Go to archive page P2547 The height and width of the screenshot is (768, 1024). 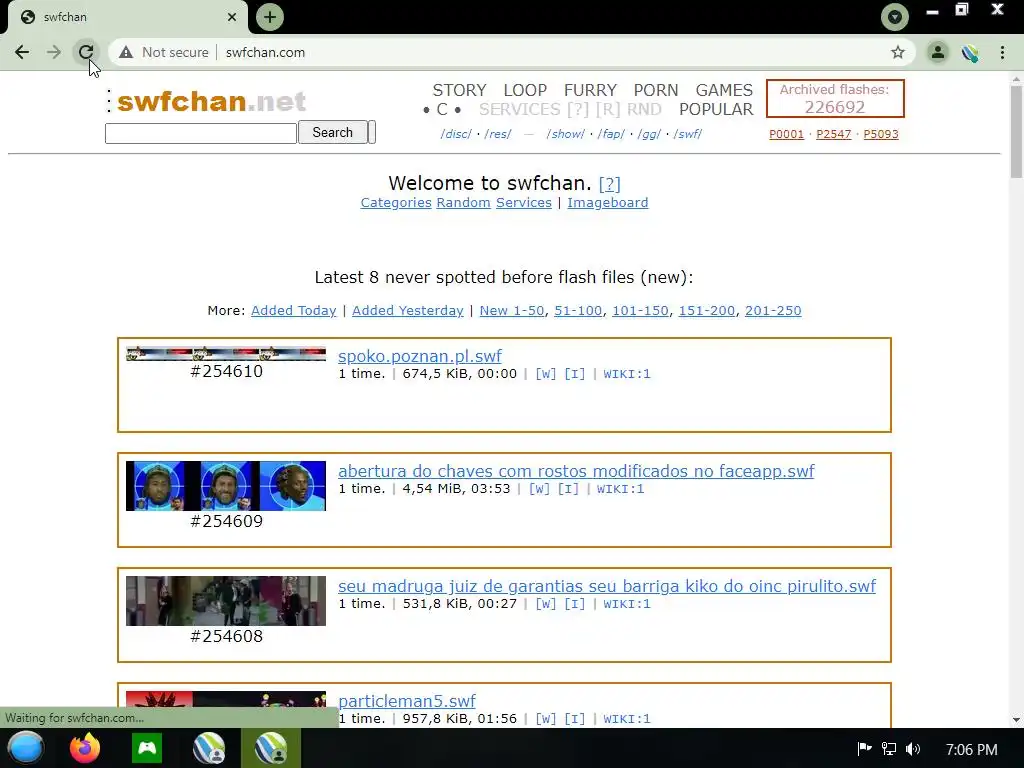[x=833, y=134]
